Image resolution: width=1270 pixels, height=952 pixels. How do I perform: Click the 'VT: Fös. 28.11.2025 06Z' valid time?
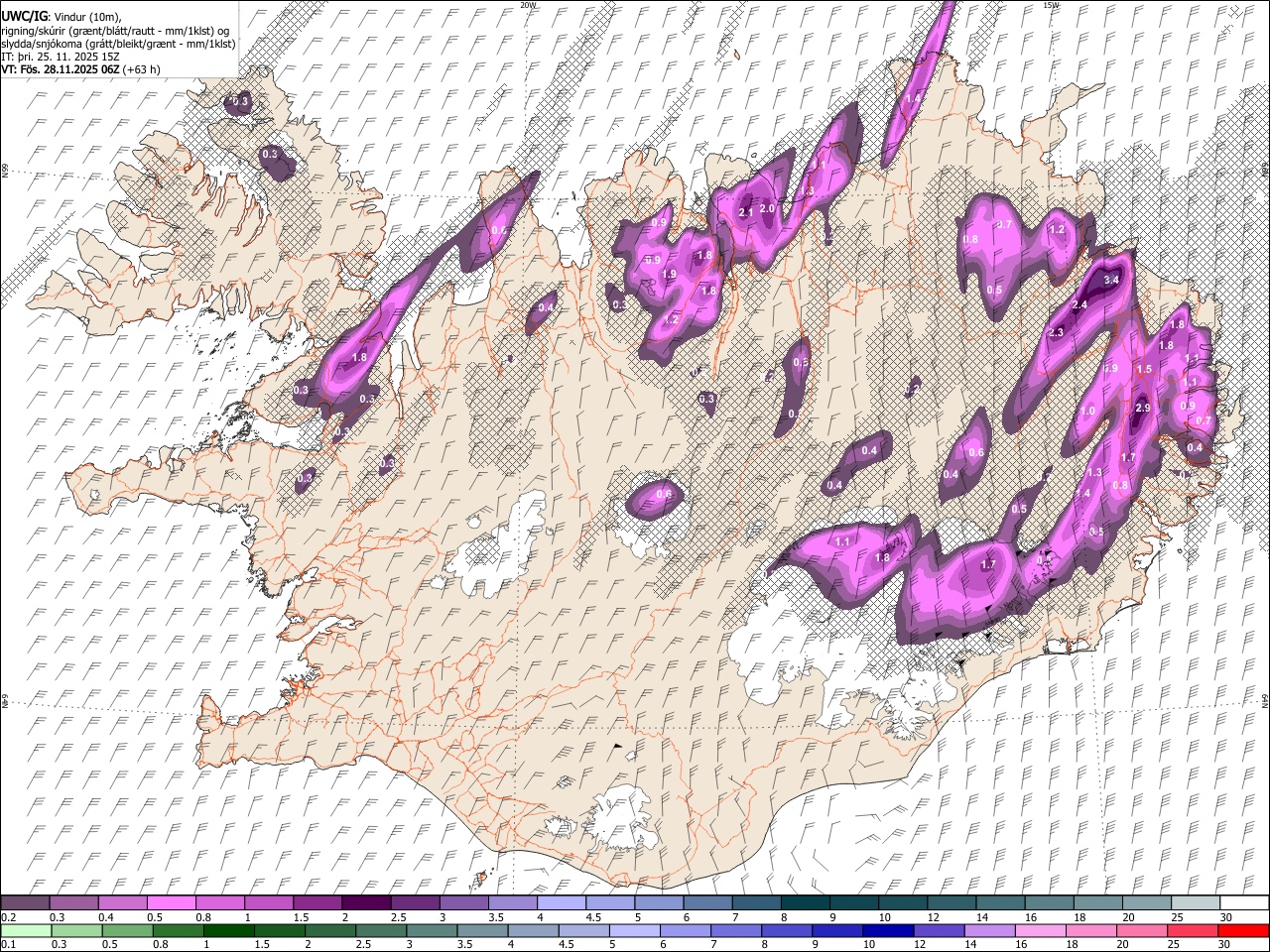click(62, 69)
